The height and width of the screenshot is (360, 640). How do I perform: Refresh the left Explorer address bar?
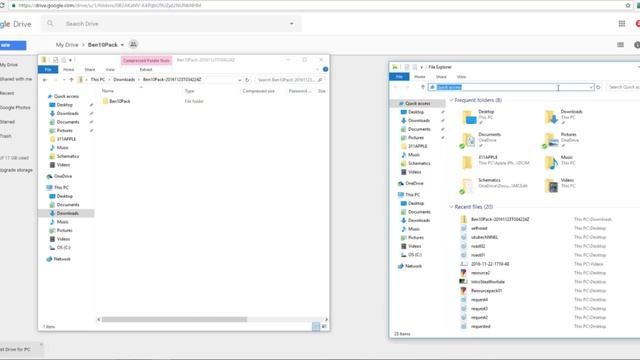point(247,80)
